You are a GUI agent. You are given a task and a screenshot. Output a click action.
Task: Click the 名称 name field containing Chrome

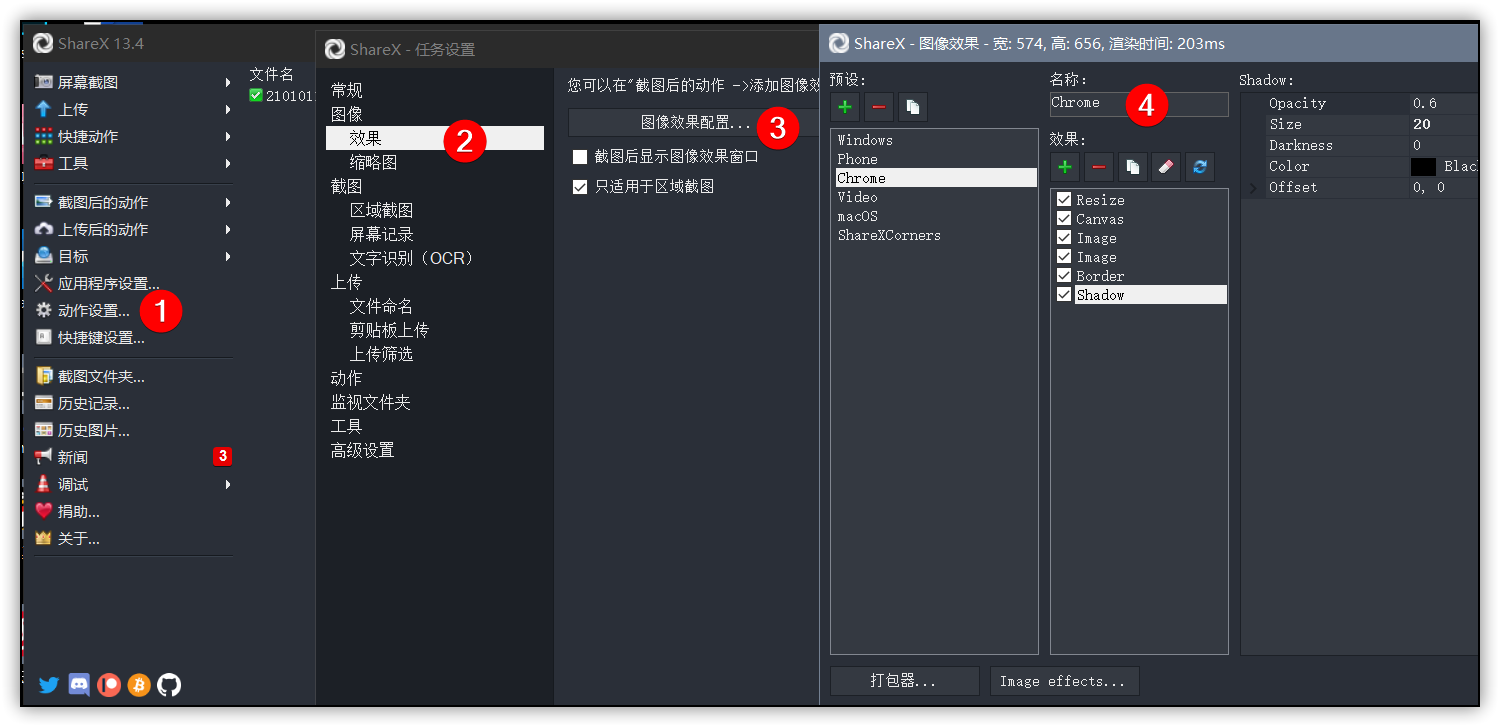pos(1139,103)
